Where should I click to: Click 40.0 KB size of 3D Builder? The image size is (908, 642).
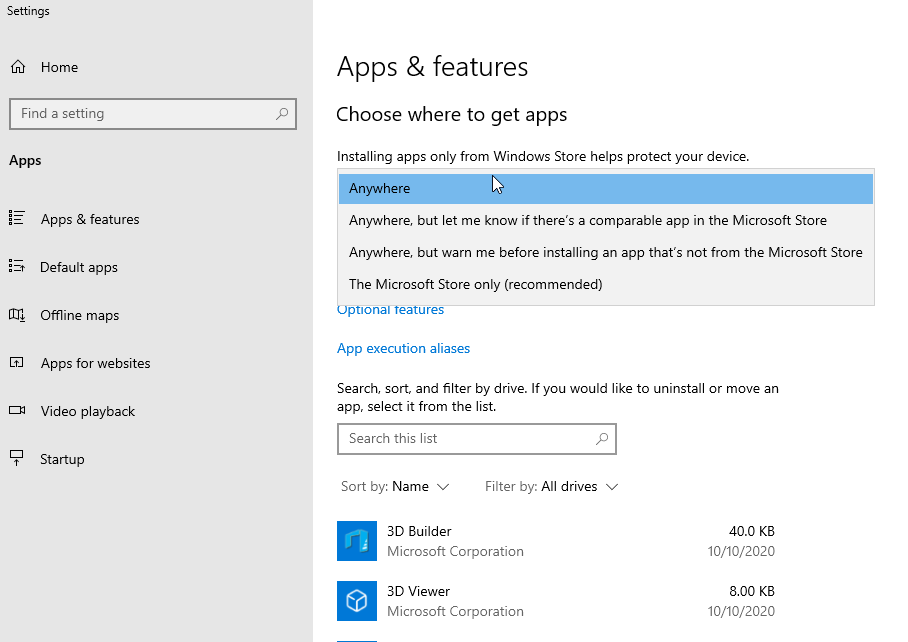click(752, 531)
